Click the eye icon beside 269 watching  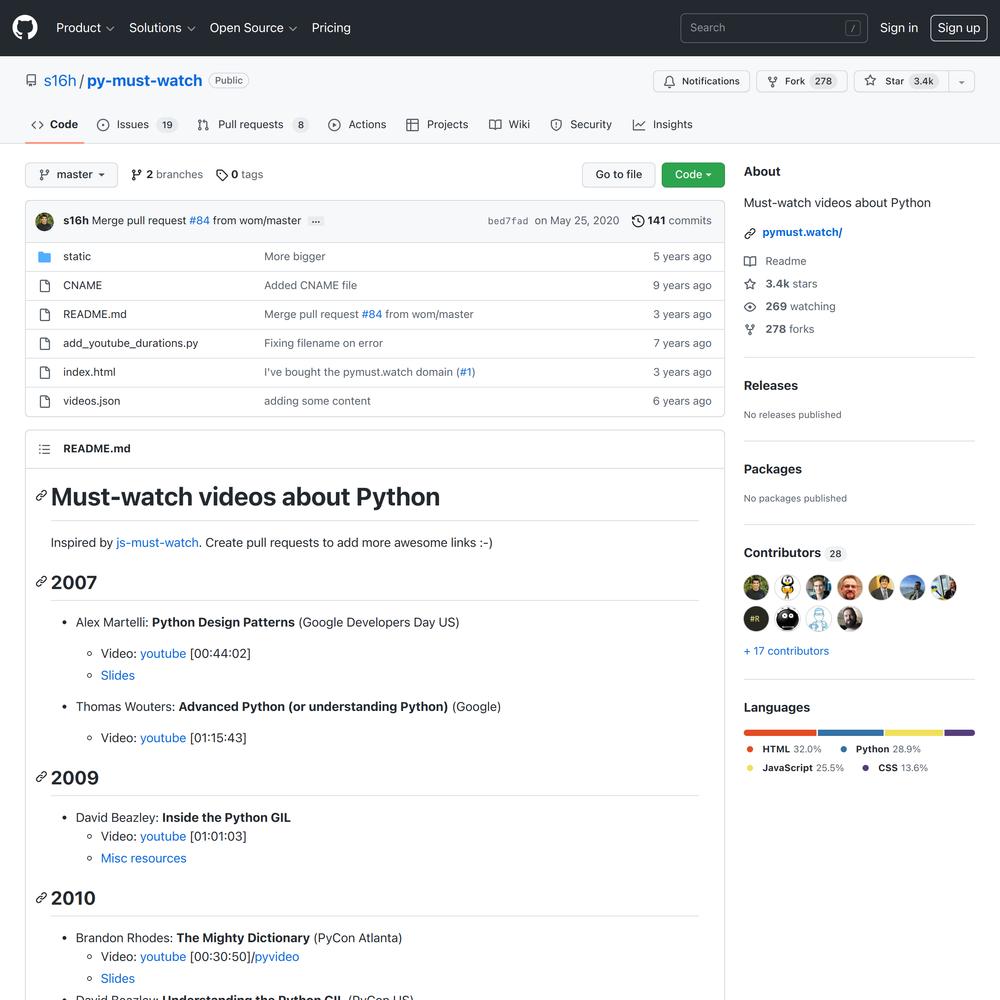click(x=750, y=307)
